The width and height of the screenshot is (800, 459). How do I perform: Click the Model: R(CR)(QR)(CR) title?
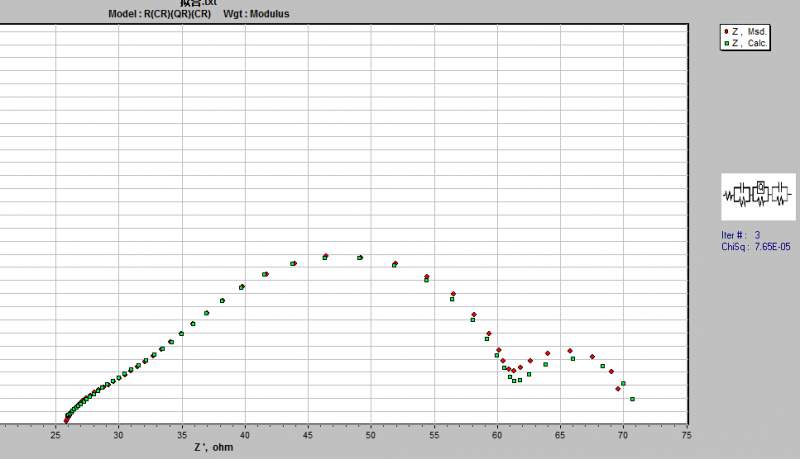[x=160, y=14]
